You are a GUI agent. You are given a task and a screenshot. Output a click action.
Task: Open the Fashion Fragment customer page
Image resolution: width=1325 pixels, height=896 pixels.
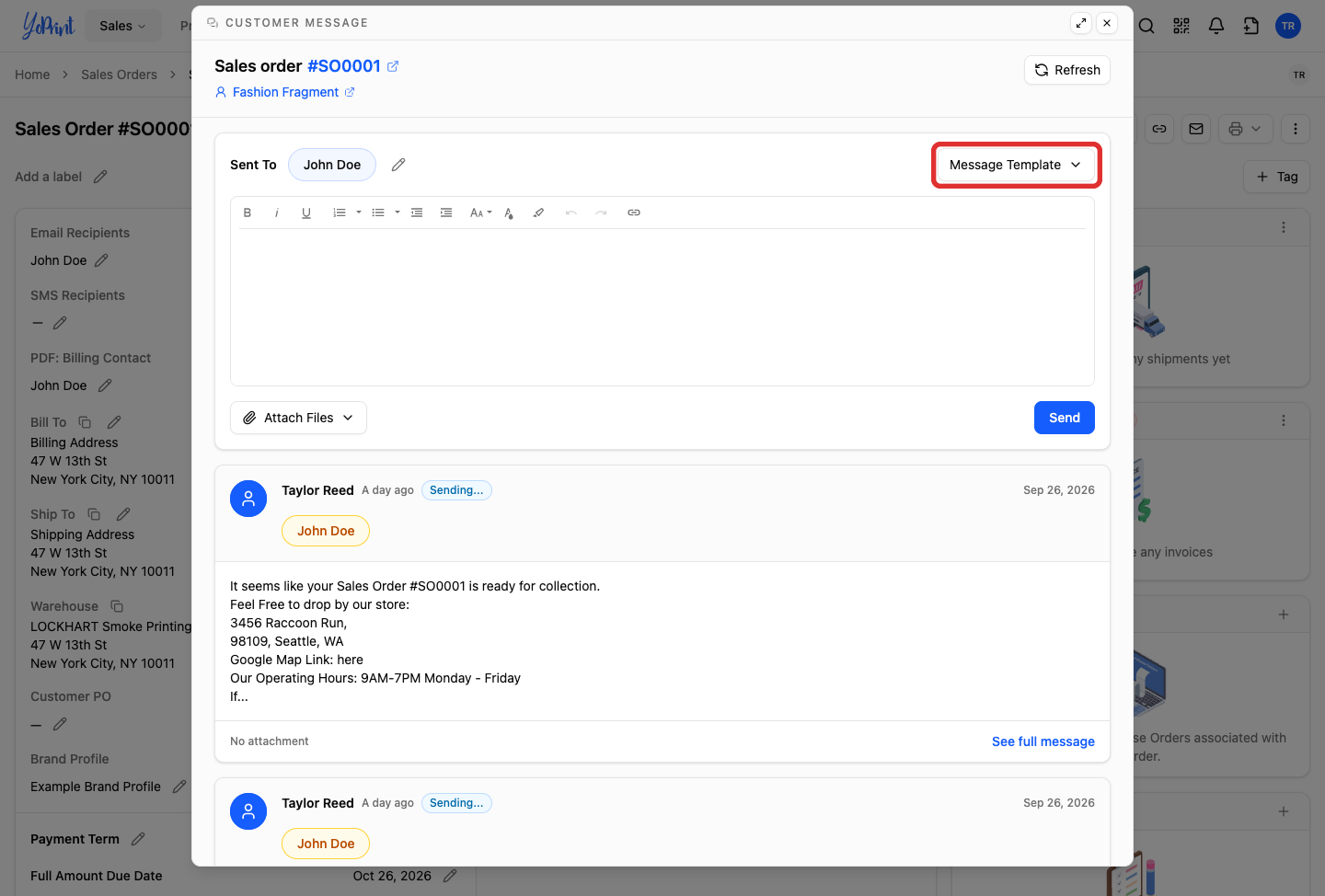(285, 92)
